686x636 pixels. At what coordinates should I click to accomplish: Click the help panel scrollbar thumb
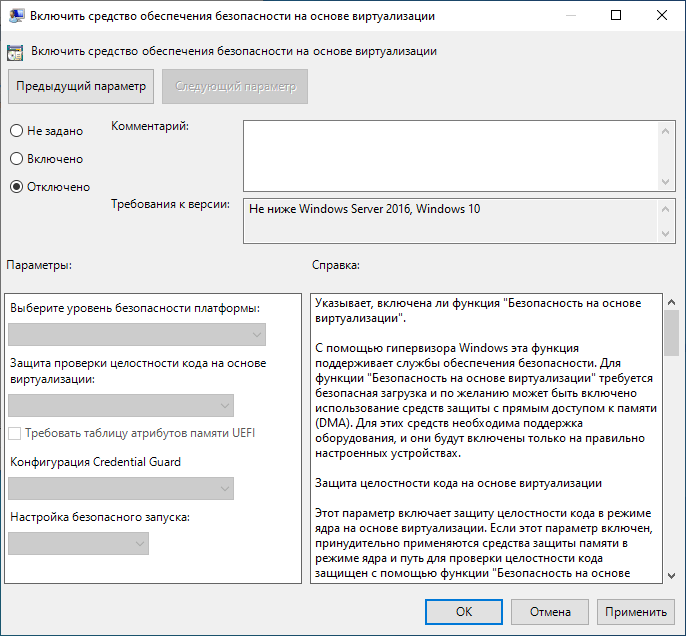672,333
